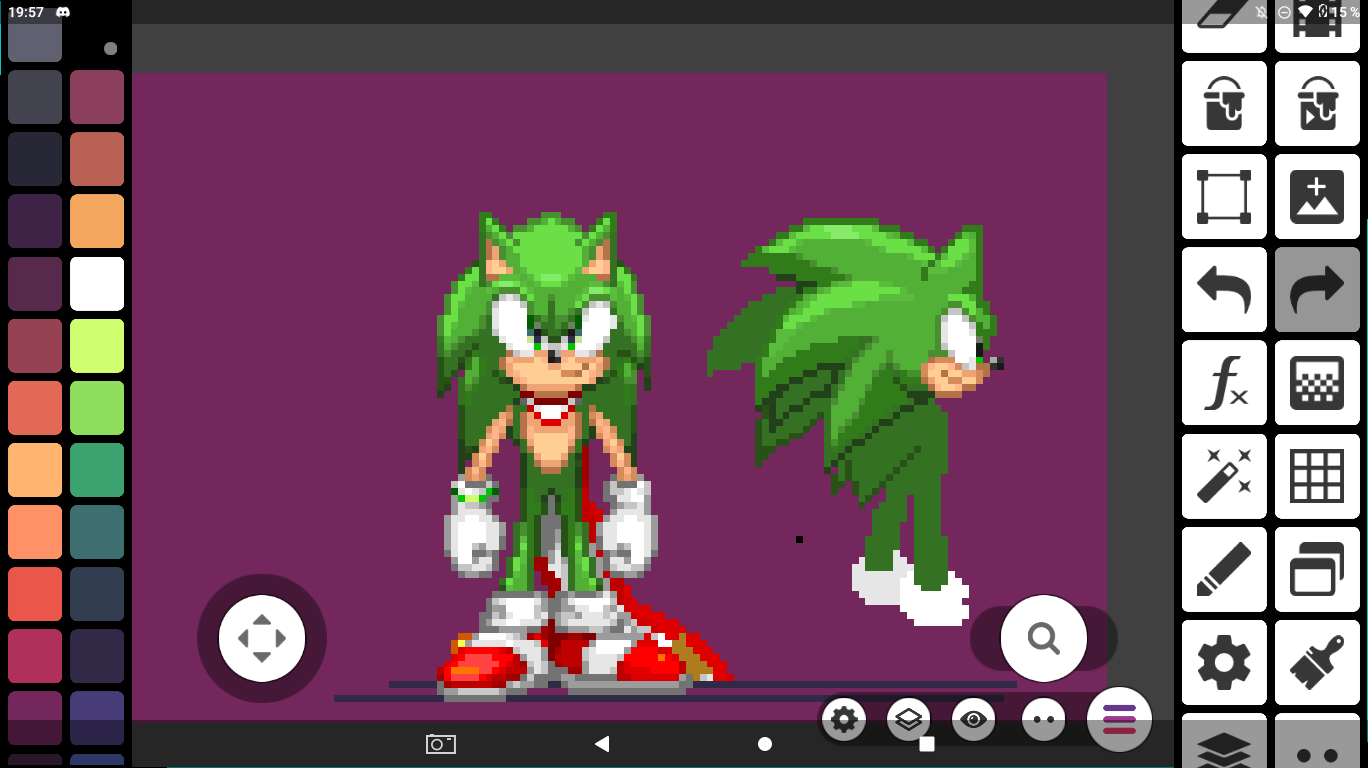
Task: Tap the small gray dot above the palette
Action: (x=111, y=48)
